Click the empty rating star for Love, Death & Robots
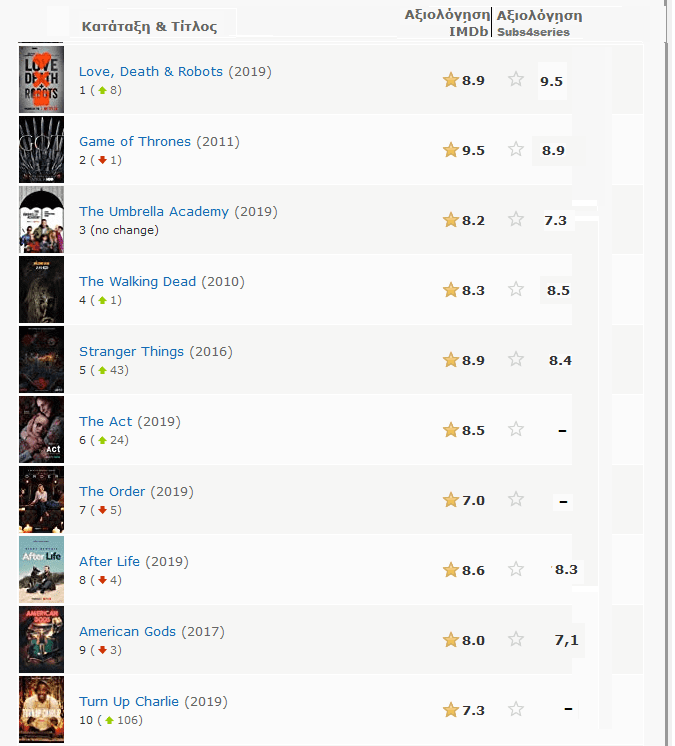 point(516,79)
